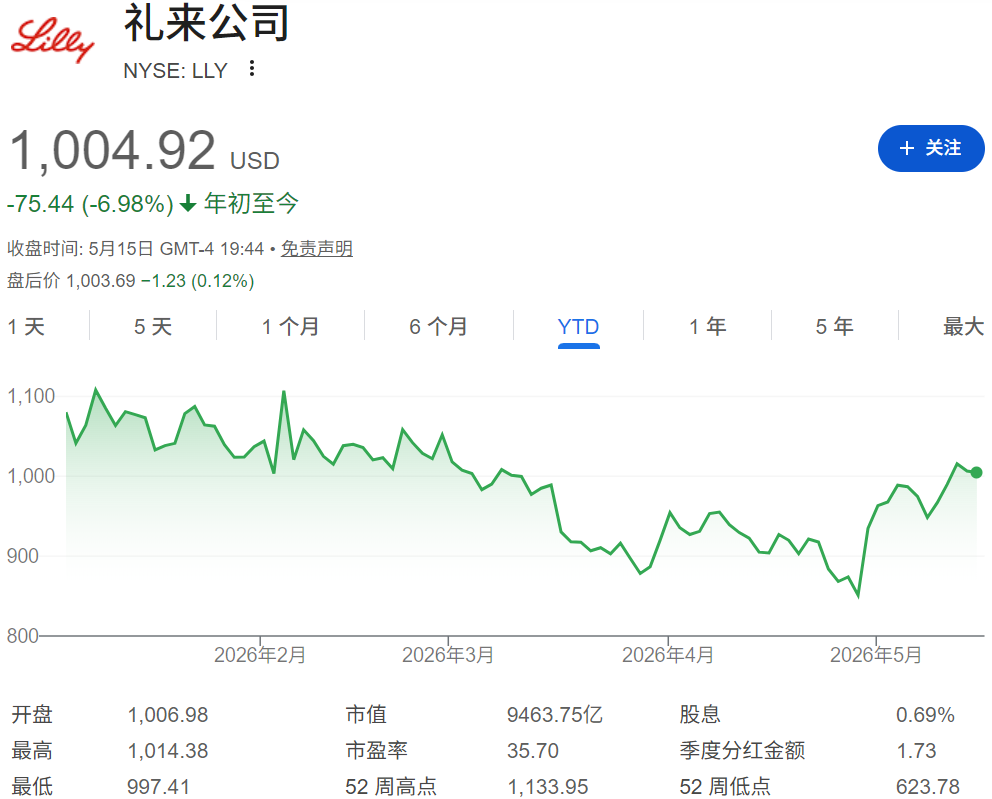992x799 pixels.
Task: Click the 市值 label
Action: [x=366, y=715]
